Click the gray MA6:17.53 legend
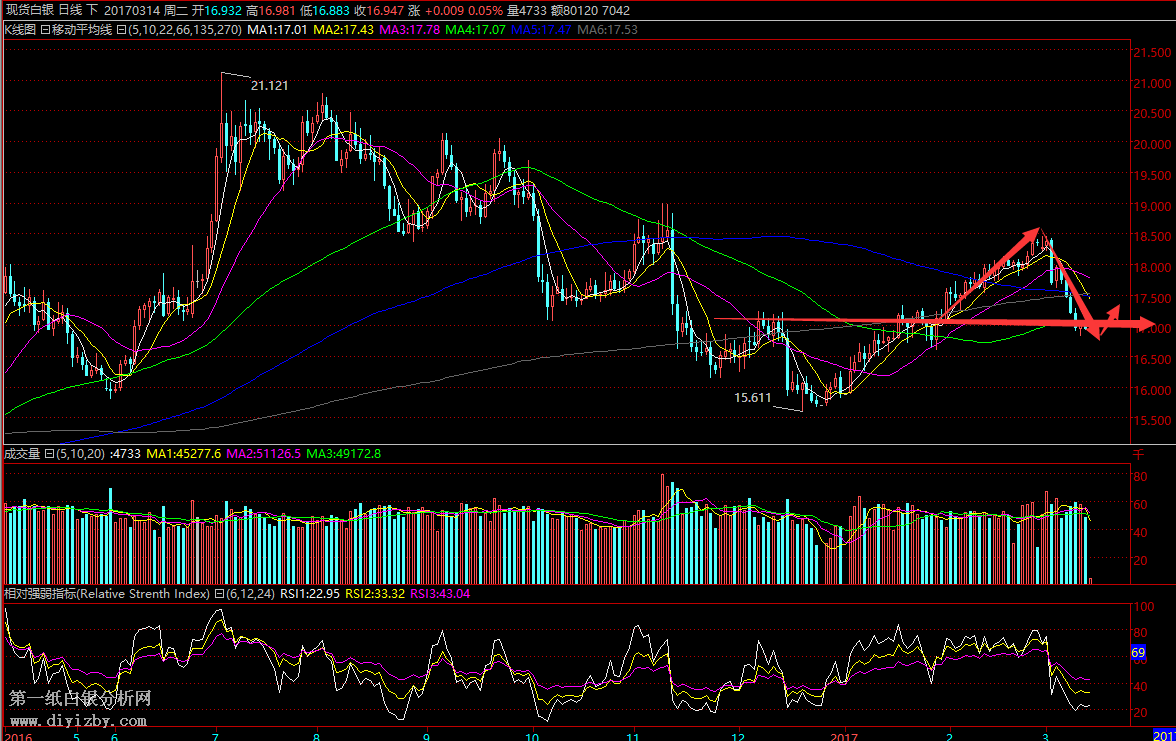 click(x=607, y=30)
